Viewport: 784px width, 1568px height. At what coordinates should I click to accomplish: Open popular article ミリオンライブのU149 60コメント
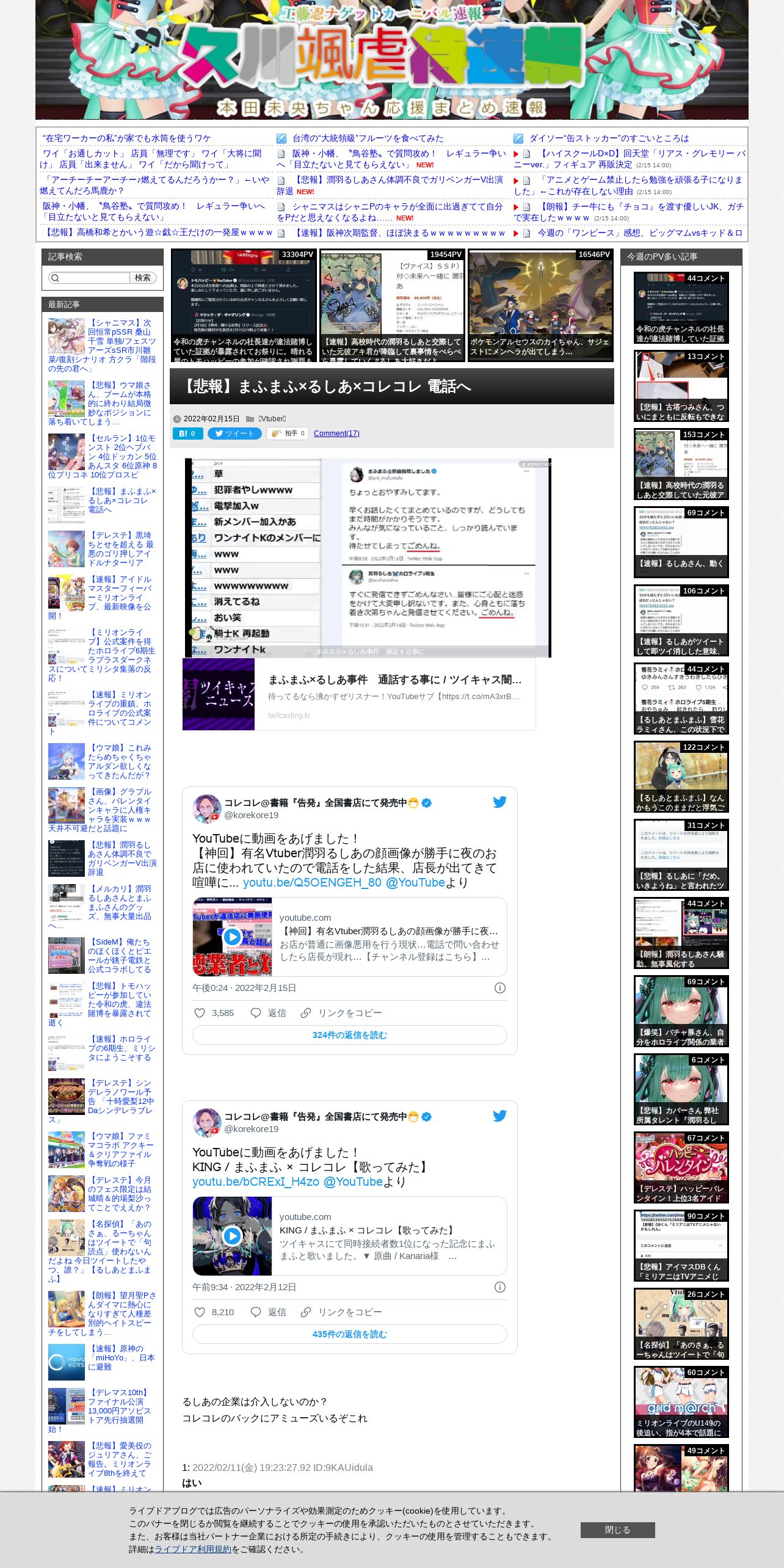681,1403
